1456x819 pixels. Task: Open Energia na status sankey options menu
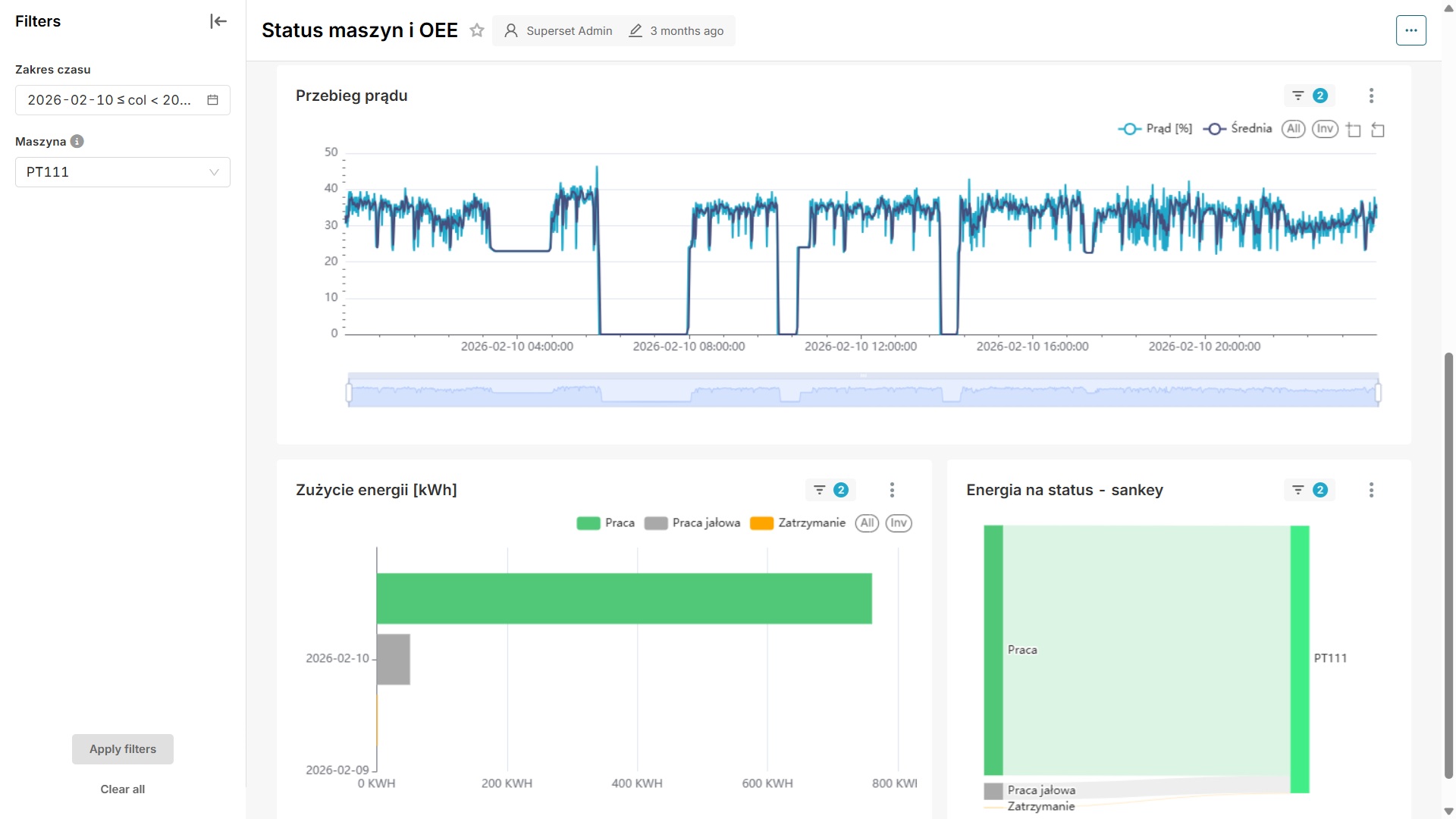click(x=1371, y=490)
